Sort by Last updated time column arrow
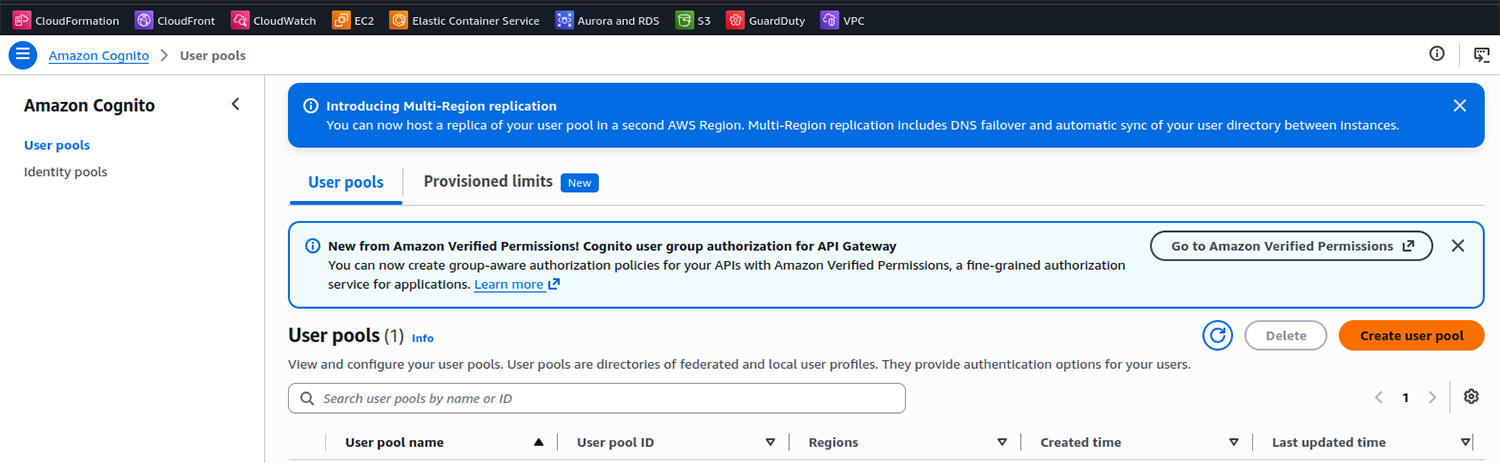The width and height of the screenshot is (1500, 463). (x=1465, y=442)
